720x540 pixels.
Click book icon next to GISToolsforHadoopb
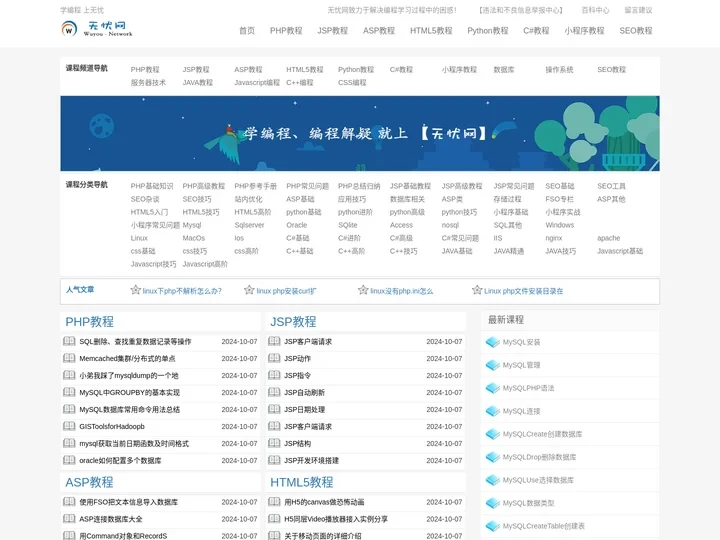pos(69,426)
